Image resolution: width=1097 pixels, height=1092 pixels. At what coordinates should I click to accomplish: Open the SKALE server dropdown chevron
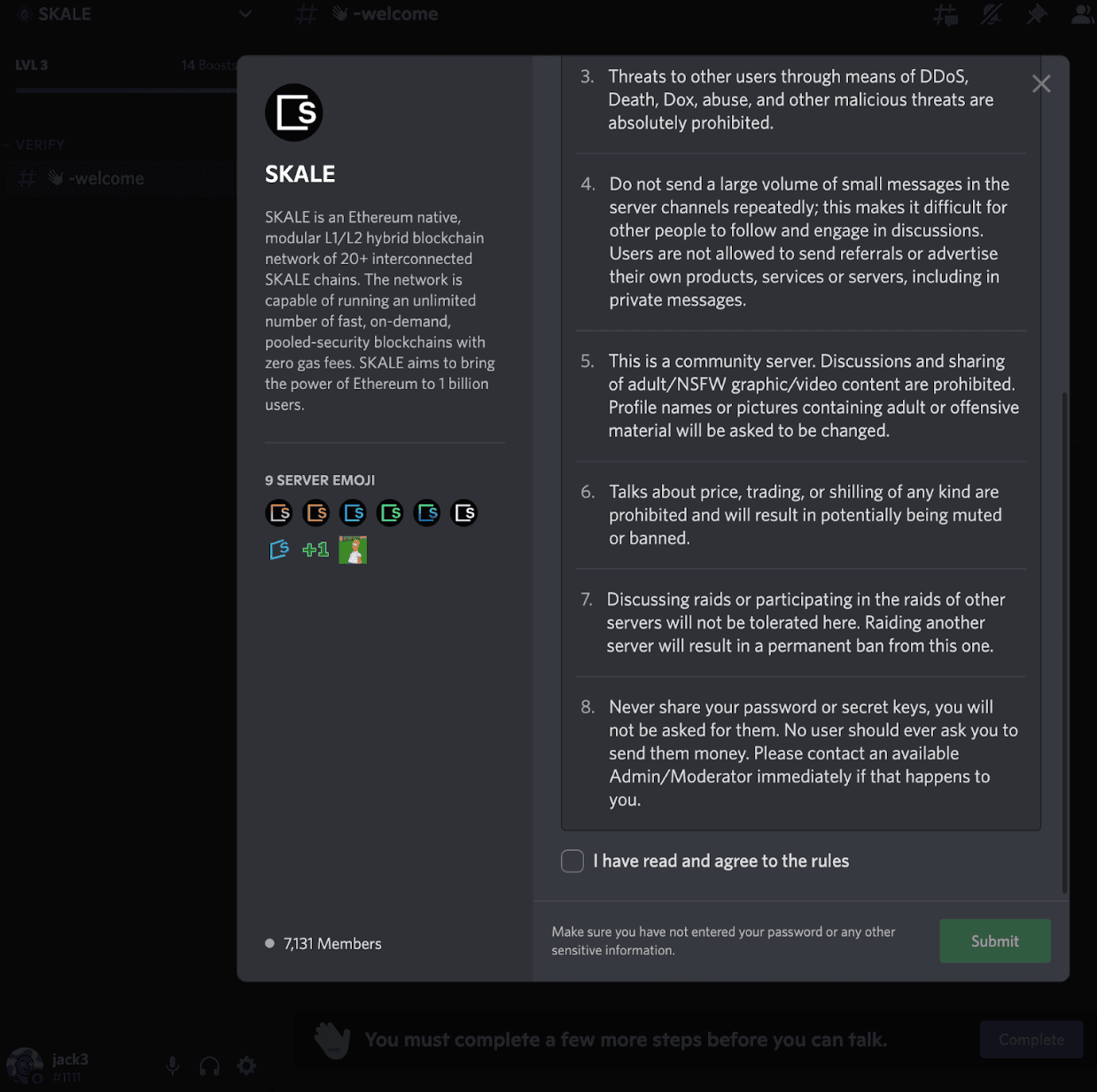coord(244,14)
